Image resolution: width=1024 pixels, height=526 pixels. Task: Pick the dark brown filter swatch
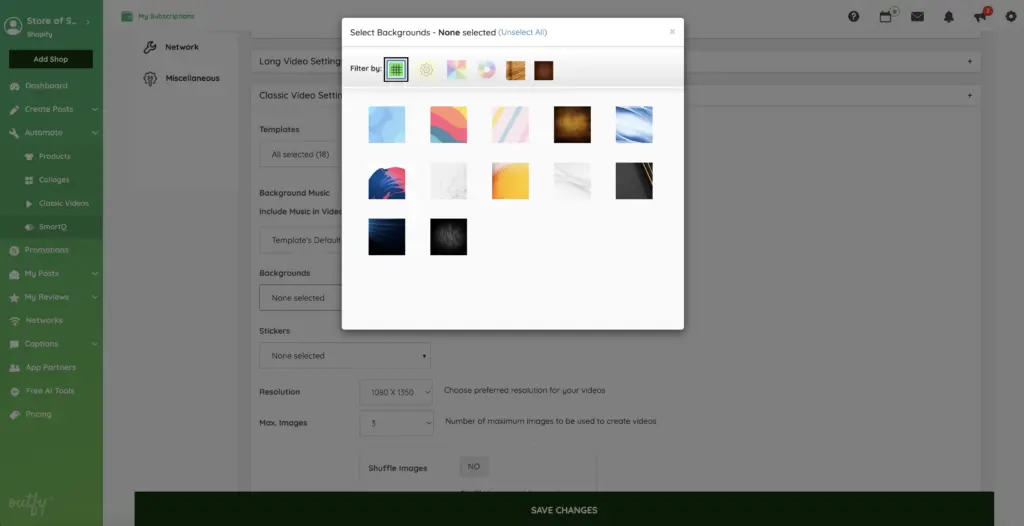pyautogui.click(x=544, y=70)
